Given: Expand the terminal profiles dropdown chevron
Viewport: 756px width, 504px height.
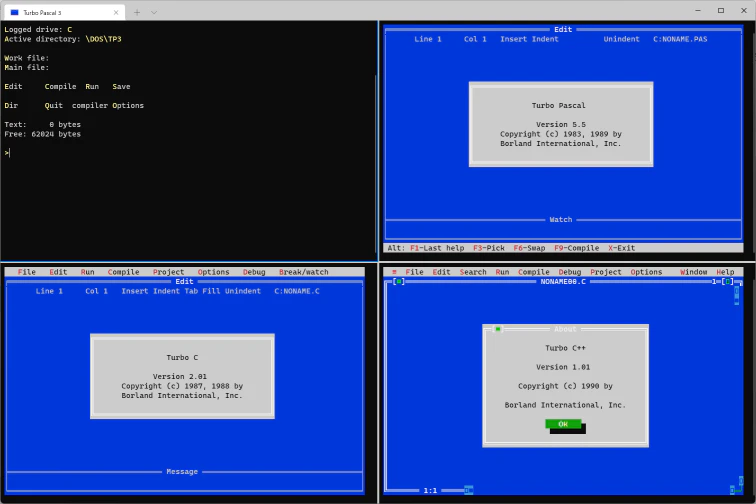Looking at the screenshot, I should coord(154,13).
